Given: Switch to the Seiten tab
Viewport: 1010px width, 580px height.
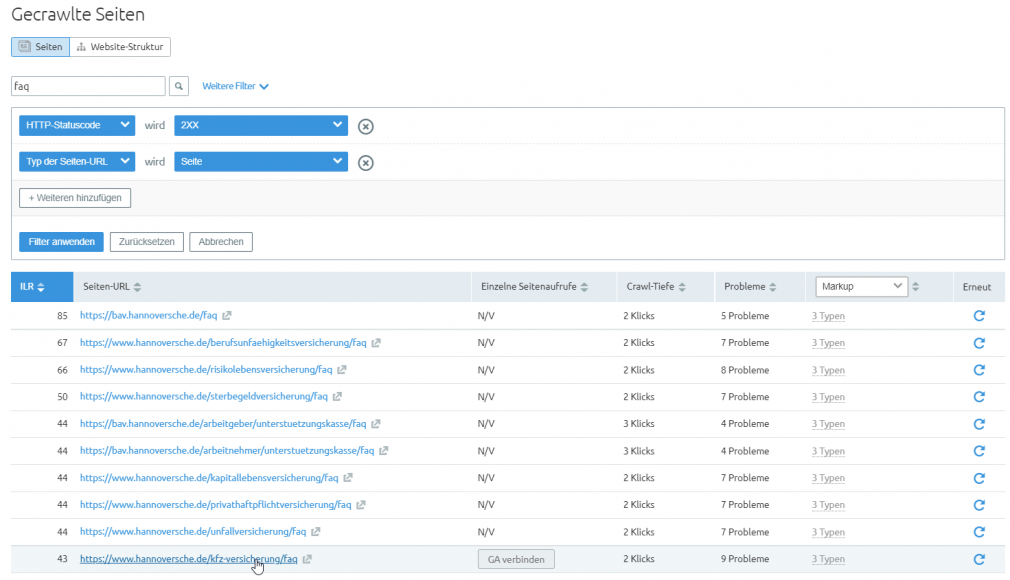Looking at the screenshot, I should click(41, 46).
